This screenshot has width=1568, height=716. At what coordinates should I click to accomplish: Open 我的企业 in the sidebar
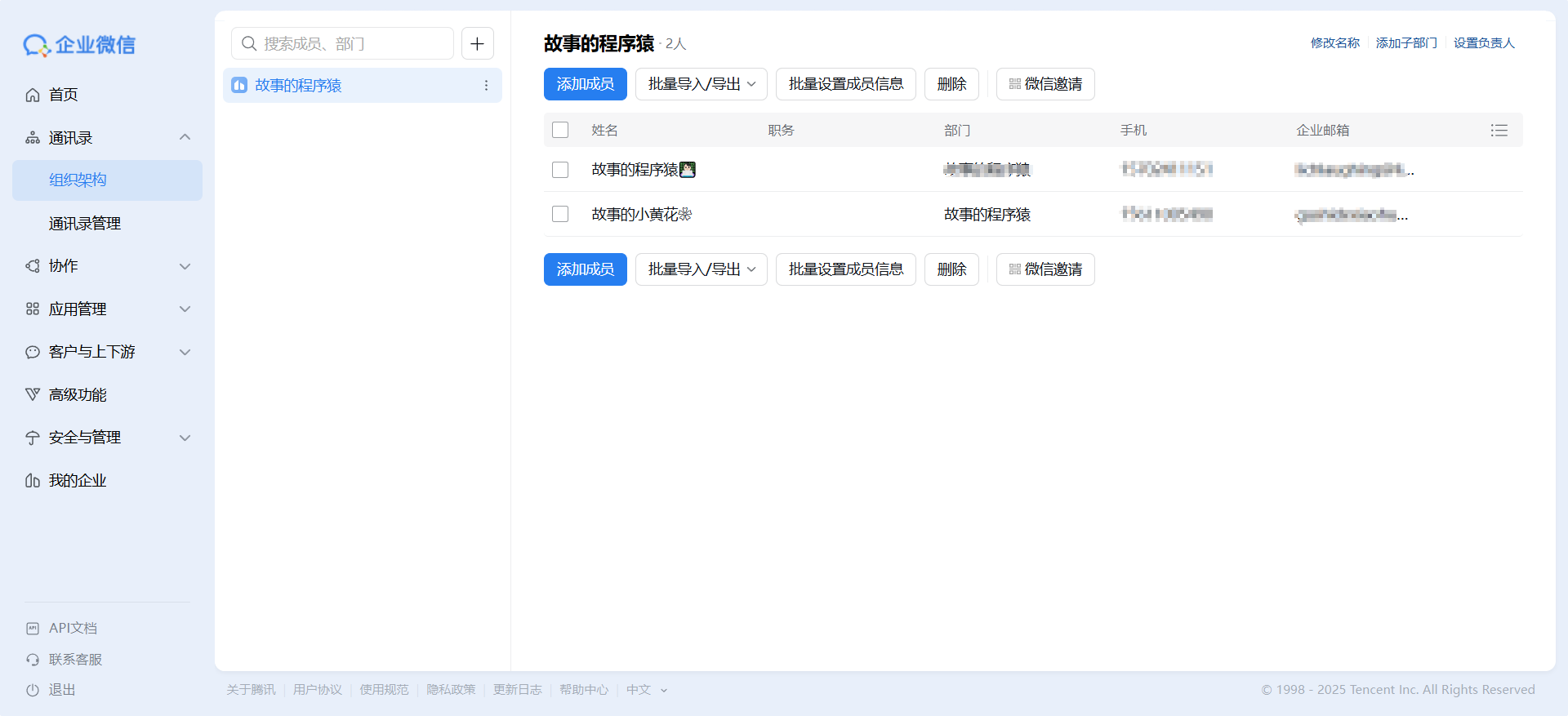78,481
